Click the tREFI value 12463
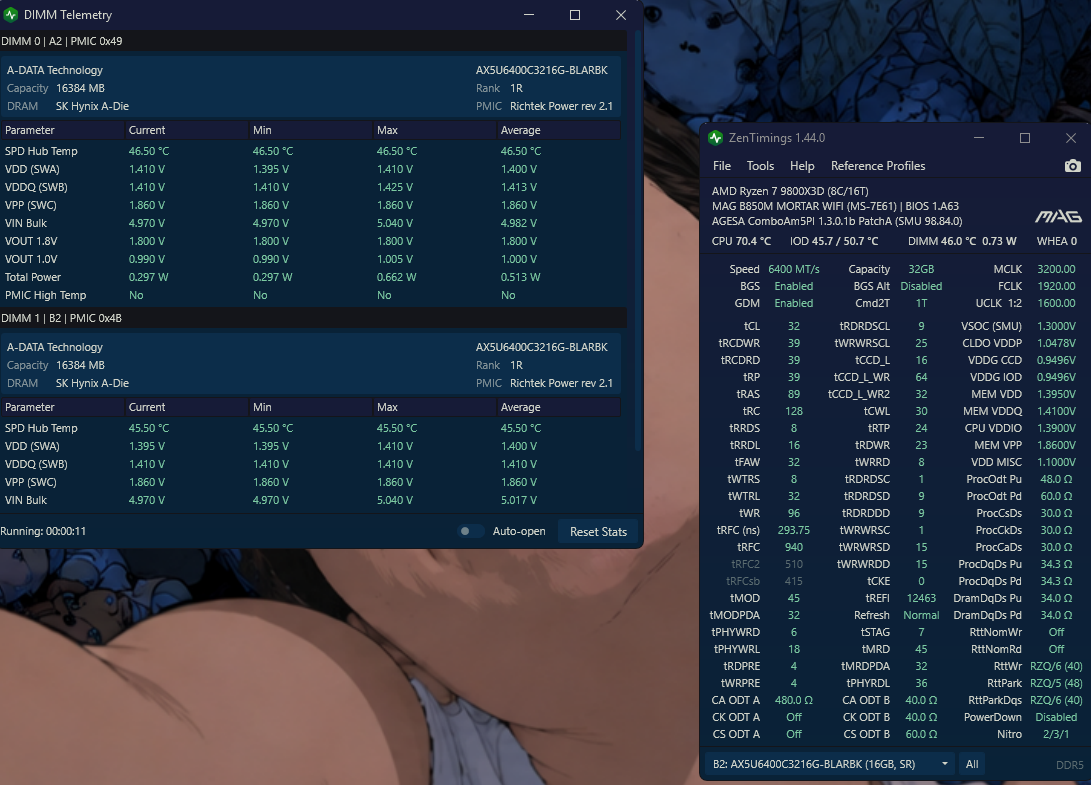1091x785 pixels. 921,598
